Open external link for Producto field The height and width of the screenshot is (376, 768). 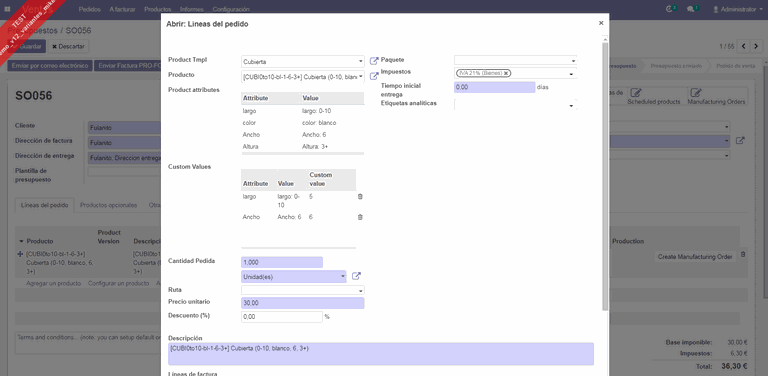point(374,76)
